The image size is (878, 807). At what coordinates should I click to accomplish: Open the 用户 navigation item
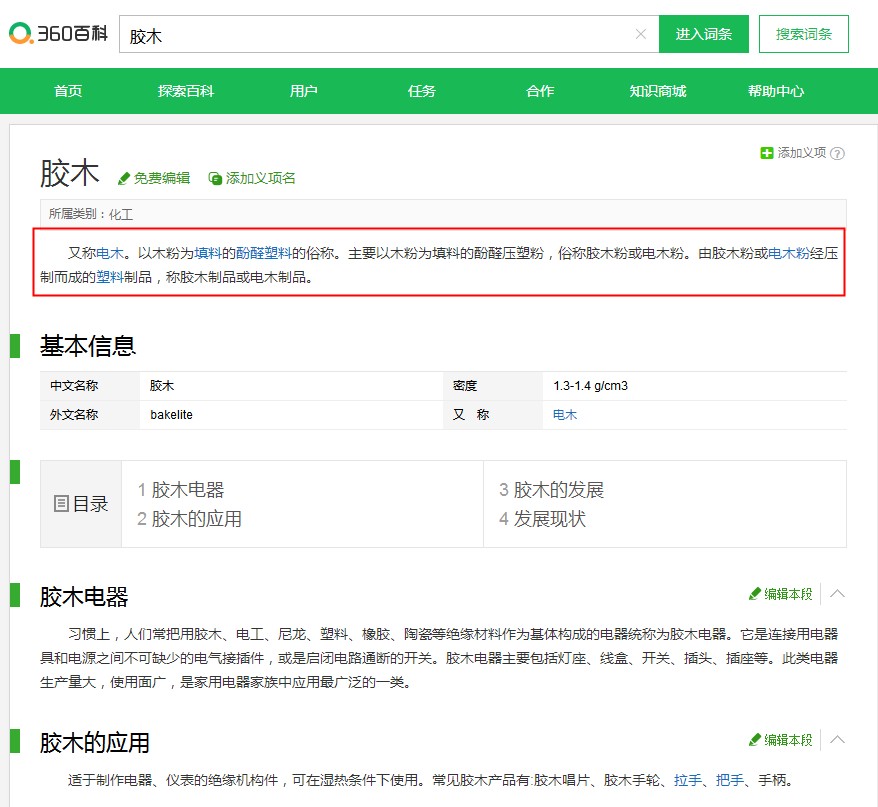[x=303, y=91]
